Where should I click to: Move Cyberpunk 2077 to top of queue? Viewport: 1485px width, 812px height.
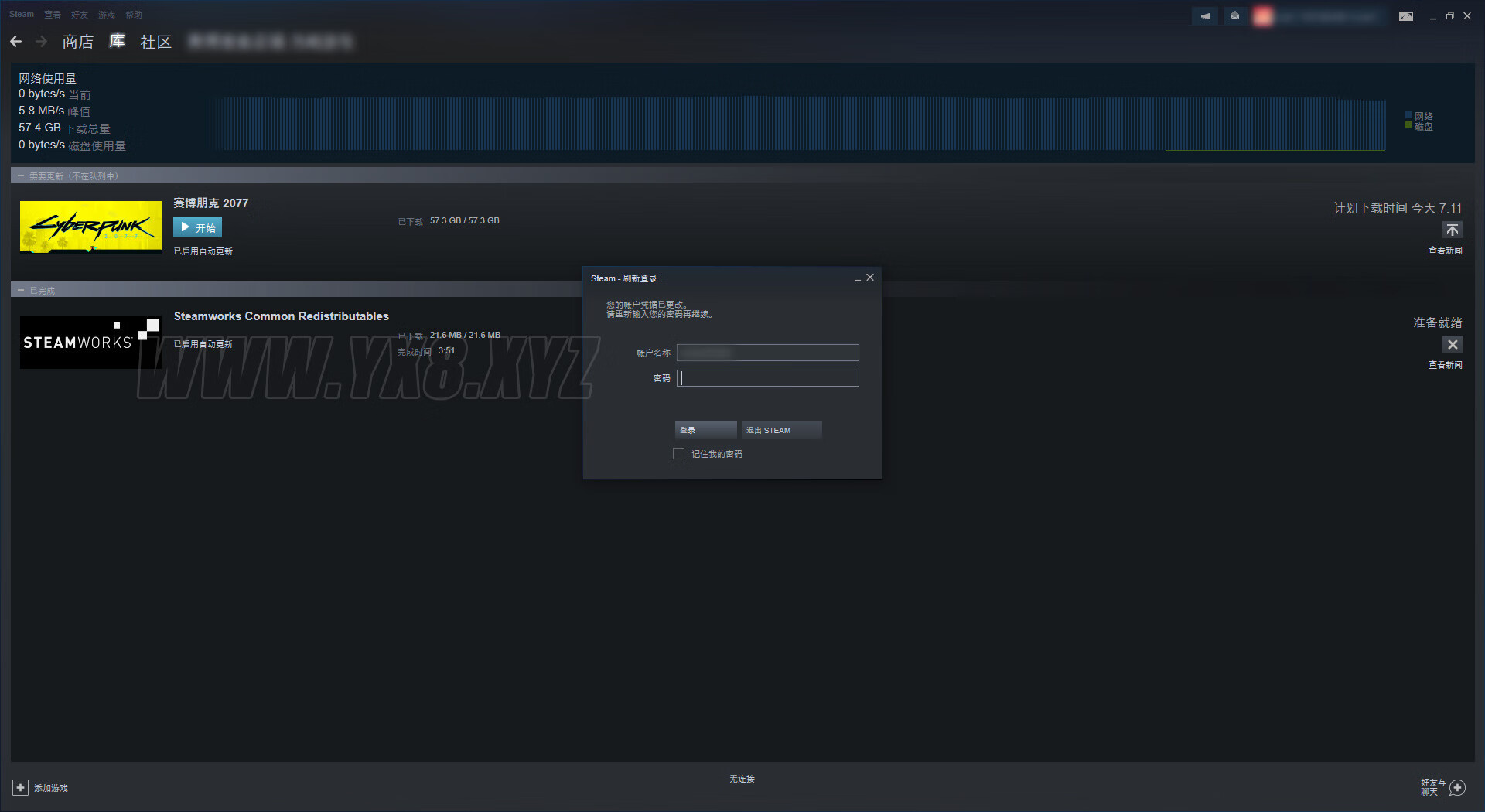tap(1453, 230)
